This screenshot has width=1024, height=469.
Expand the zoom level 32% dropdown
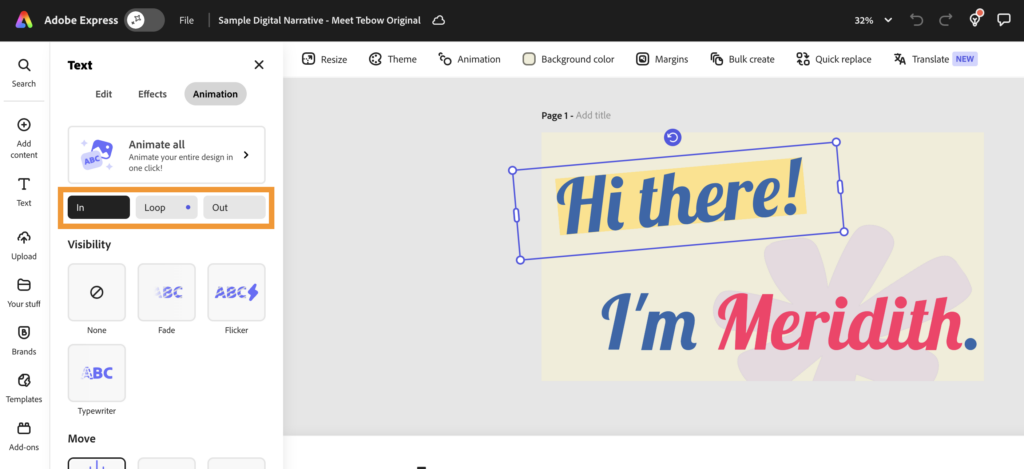[872, 20]
